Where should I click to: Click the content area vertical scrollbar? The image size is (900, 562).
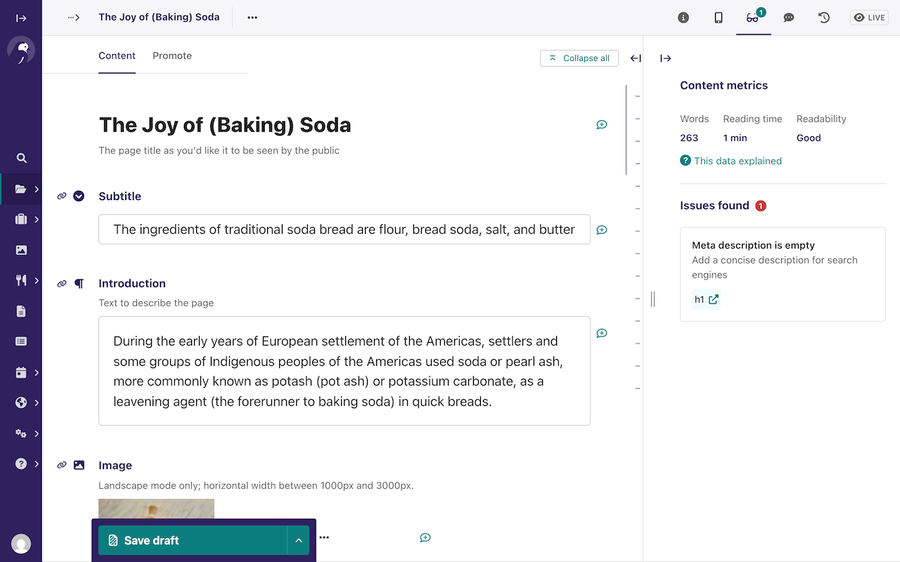click(626, 130)
